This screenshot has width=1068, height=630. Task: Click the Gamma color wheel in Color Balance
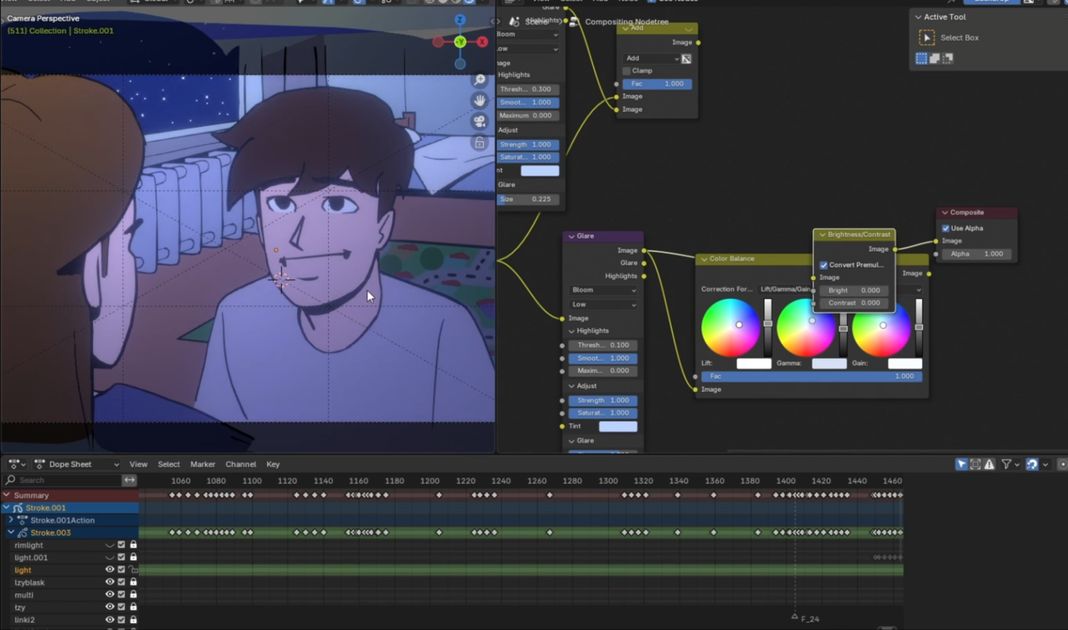click(806, 328)
